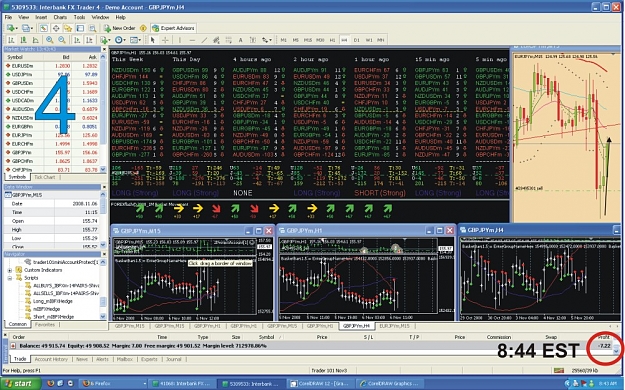Select the equidistant channel tool
The height and width of the screenshot is (390, 625).
click(x=216, y=40)
